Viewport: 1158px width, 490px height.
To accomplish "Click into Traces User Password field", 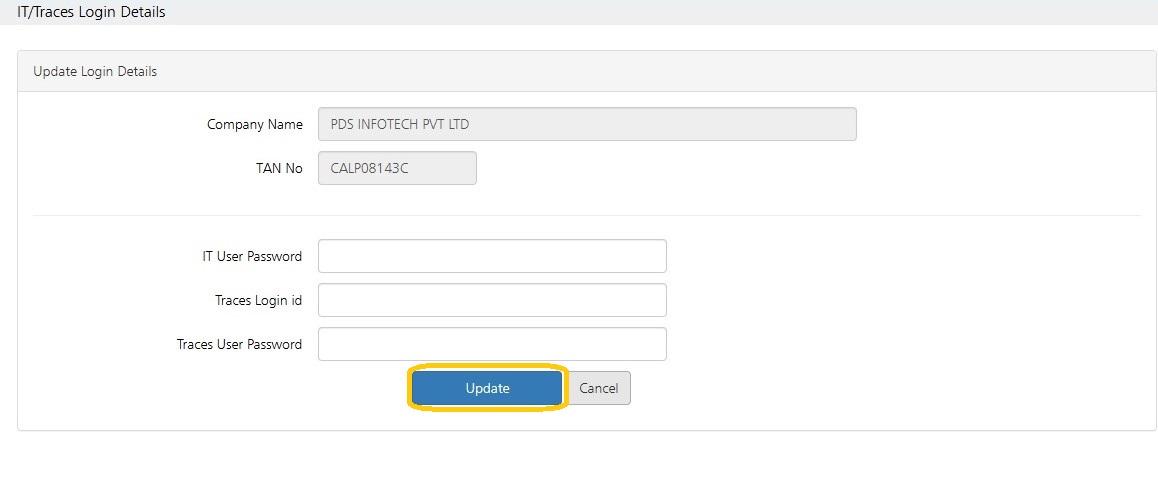I will (492, 344).
